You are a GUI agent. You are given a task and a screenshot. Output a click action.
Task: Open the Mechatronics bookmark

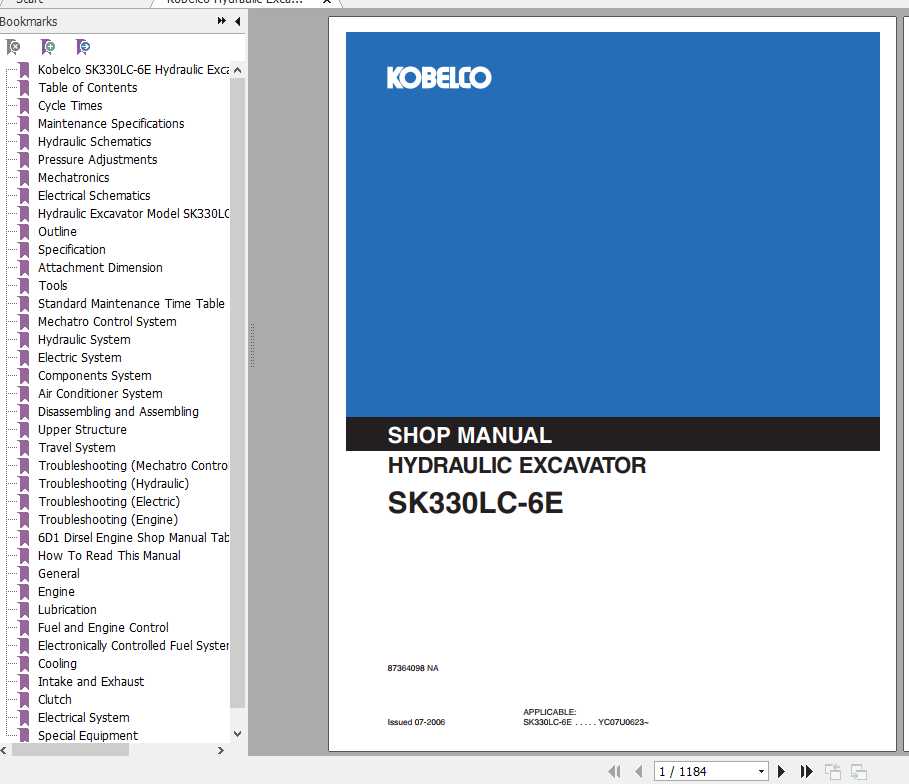click(74, 177)
